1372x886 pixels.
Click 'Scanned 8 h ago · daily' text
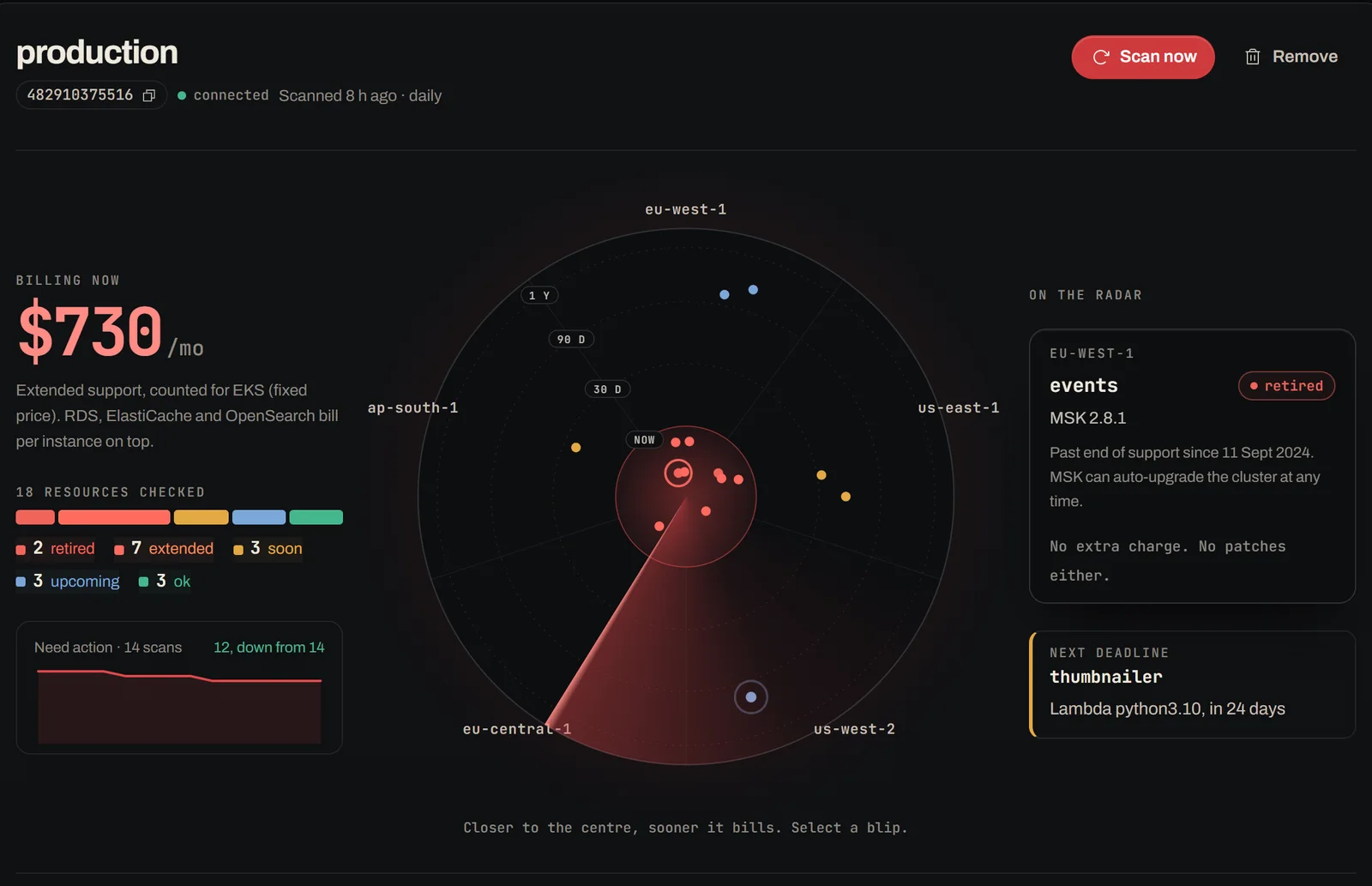tap(360, 96)
